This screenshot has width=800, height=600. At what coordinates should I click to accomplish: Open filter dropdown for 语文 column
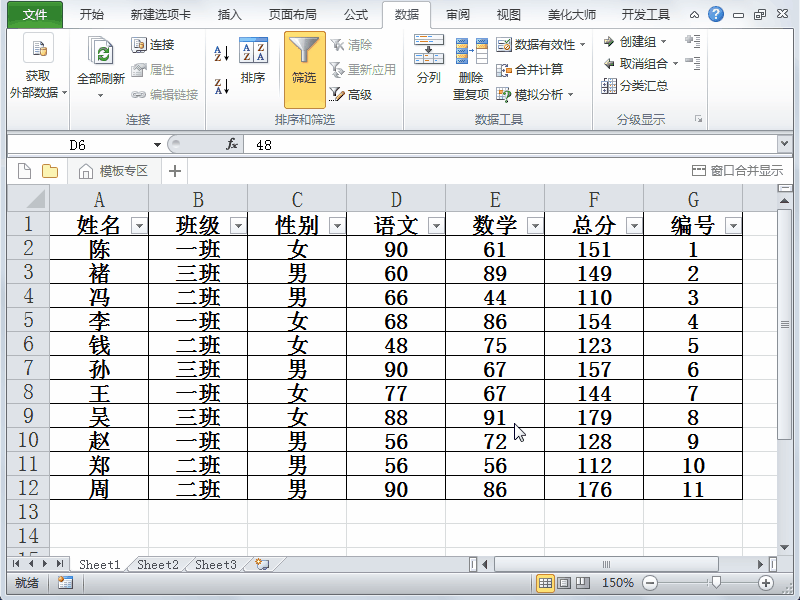[436, 225]
